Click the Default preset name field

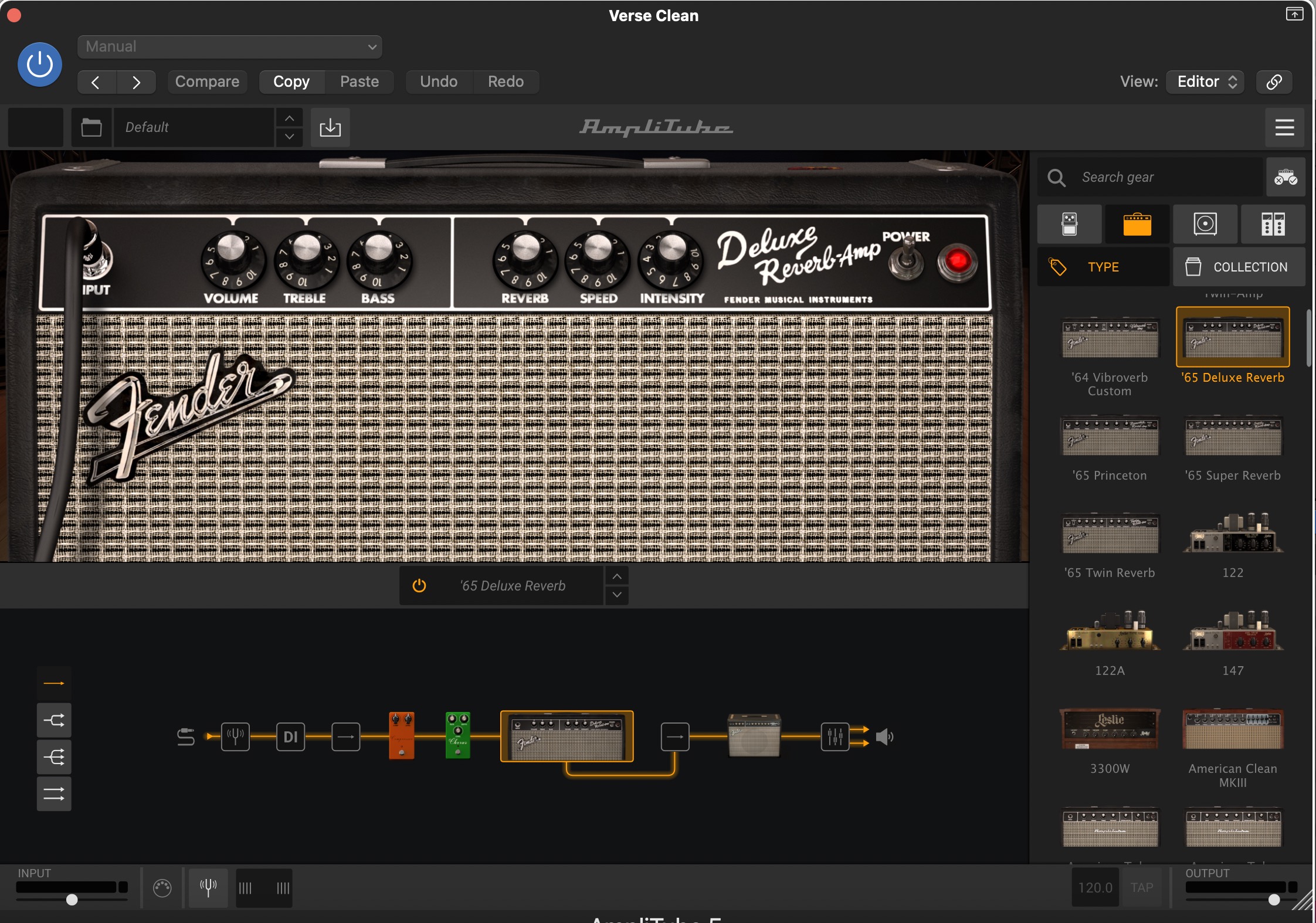pyautogui.click(x=194, y=127)
